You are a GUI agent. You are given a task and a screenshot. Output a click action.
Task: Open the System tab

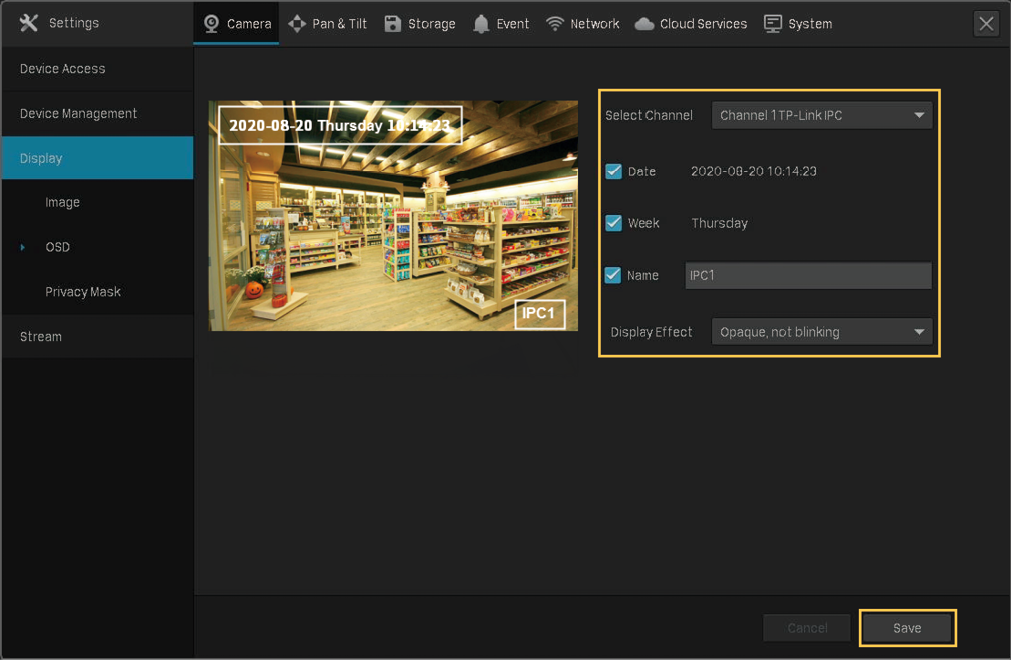pos(798,24)
